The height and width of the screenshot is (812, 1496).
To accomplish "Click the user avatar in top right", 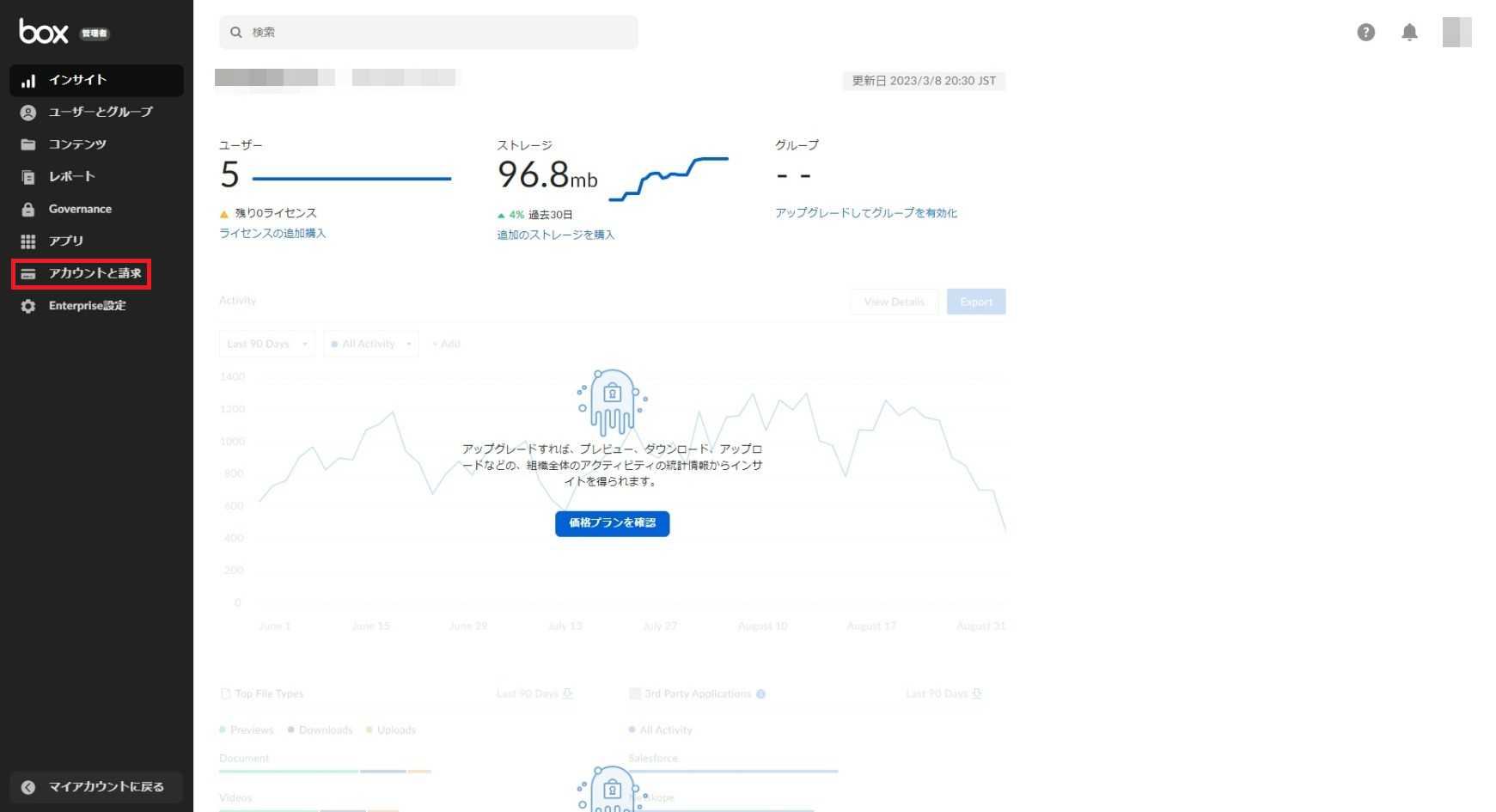I will coord(1456,33).
